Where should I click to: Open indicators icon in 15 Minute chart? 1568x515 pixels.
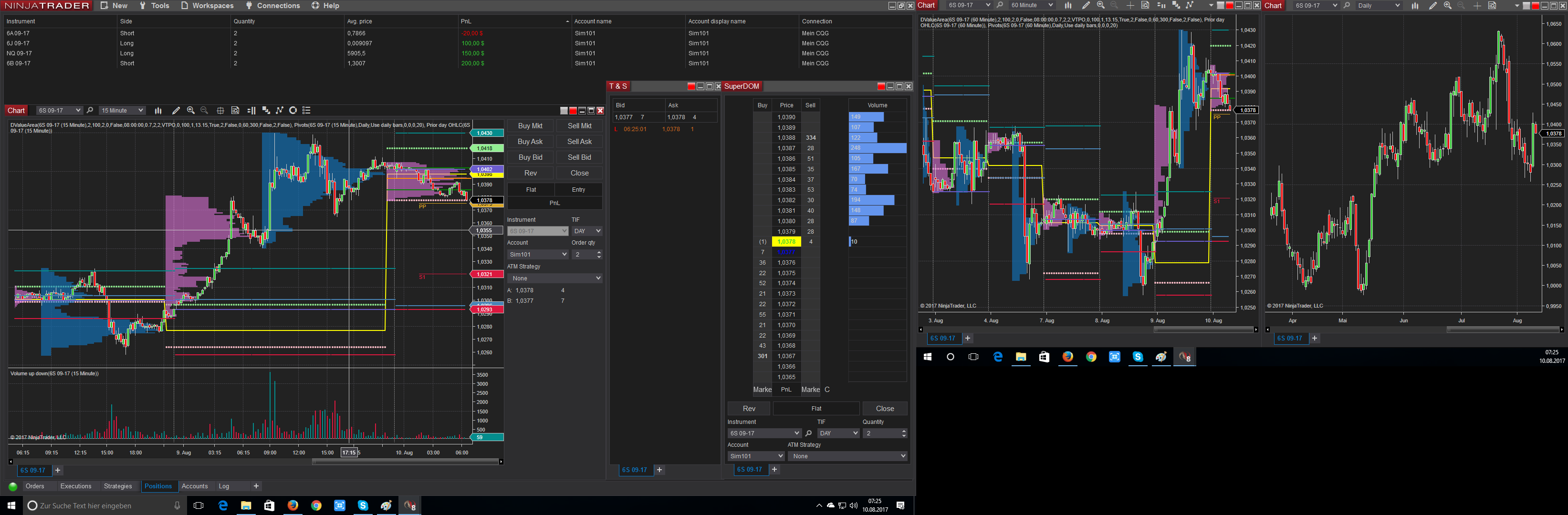[x=266, y=111]
